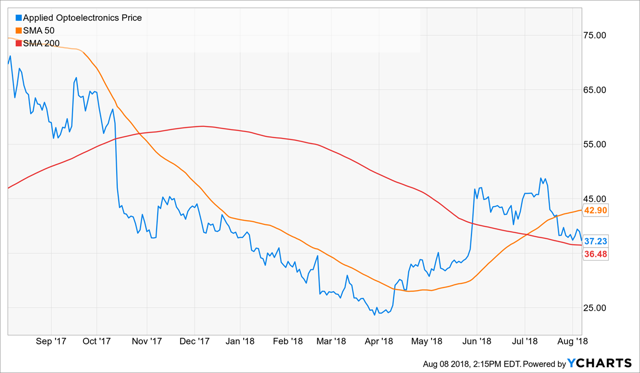The height and width of the screenshot is (373, 640).
Task: Click the Sep '17 x-axis label
Action: pyautogui.click(x=51, y=341)
